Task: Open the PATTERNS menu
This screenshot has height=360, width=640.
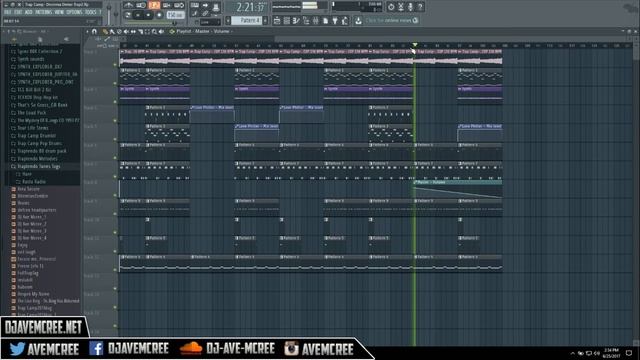Action: (x=44, y=13)
